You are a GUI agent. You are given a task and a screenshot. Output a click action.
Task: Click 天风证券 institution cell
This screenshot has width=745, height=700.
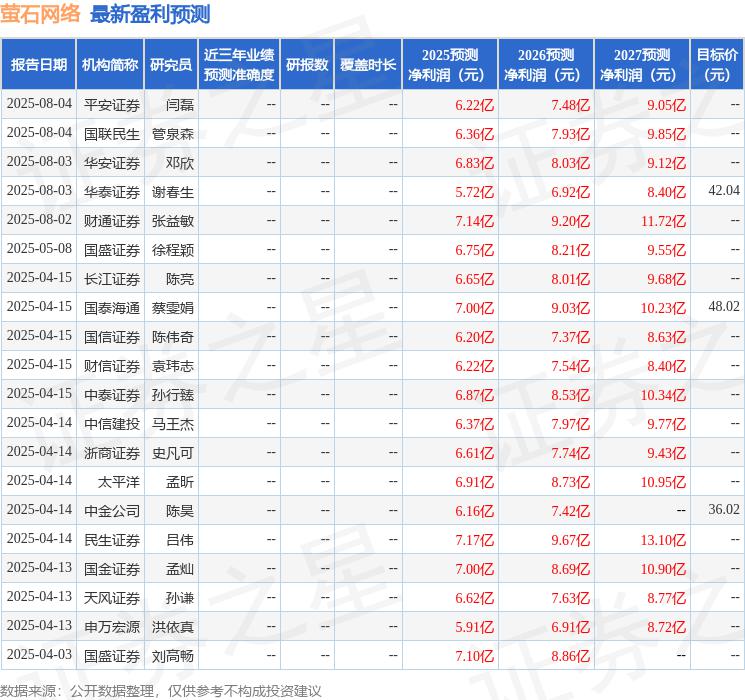point(112,597)
